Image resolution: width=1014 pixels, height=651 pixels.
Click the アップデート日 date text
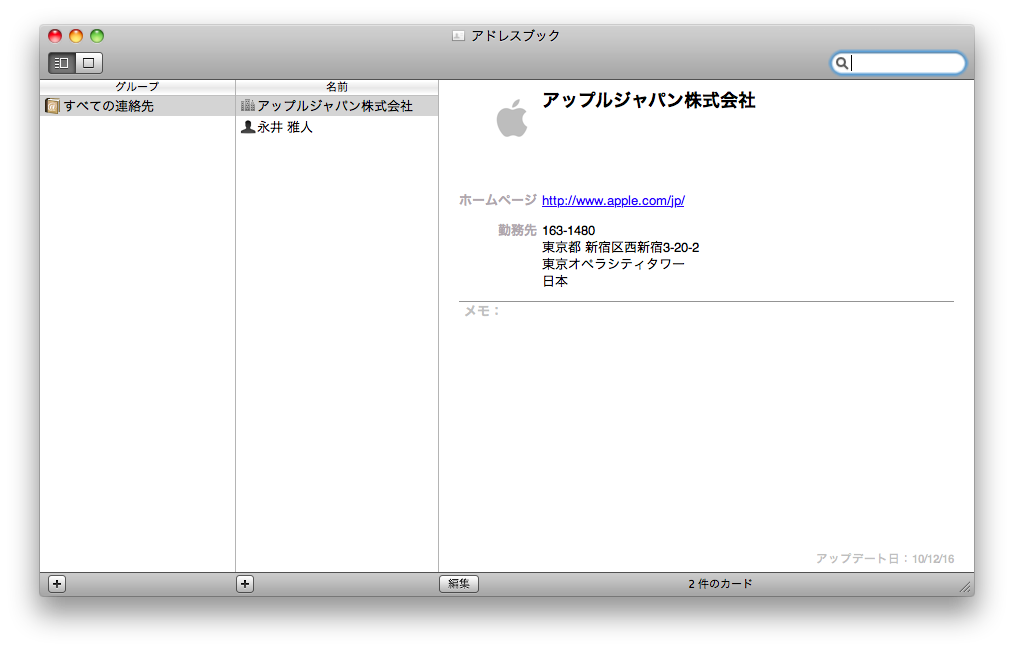pyautogui.click(x=885, y=559)
